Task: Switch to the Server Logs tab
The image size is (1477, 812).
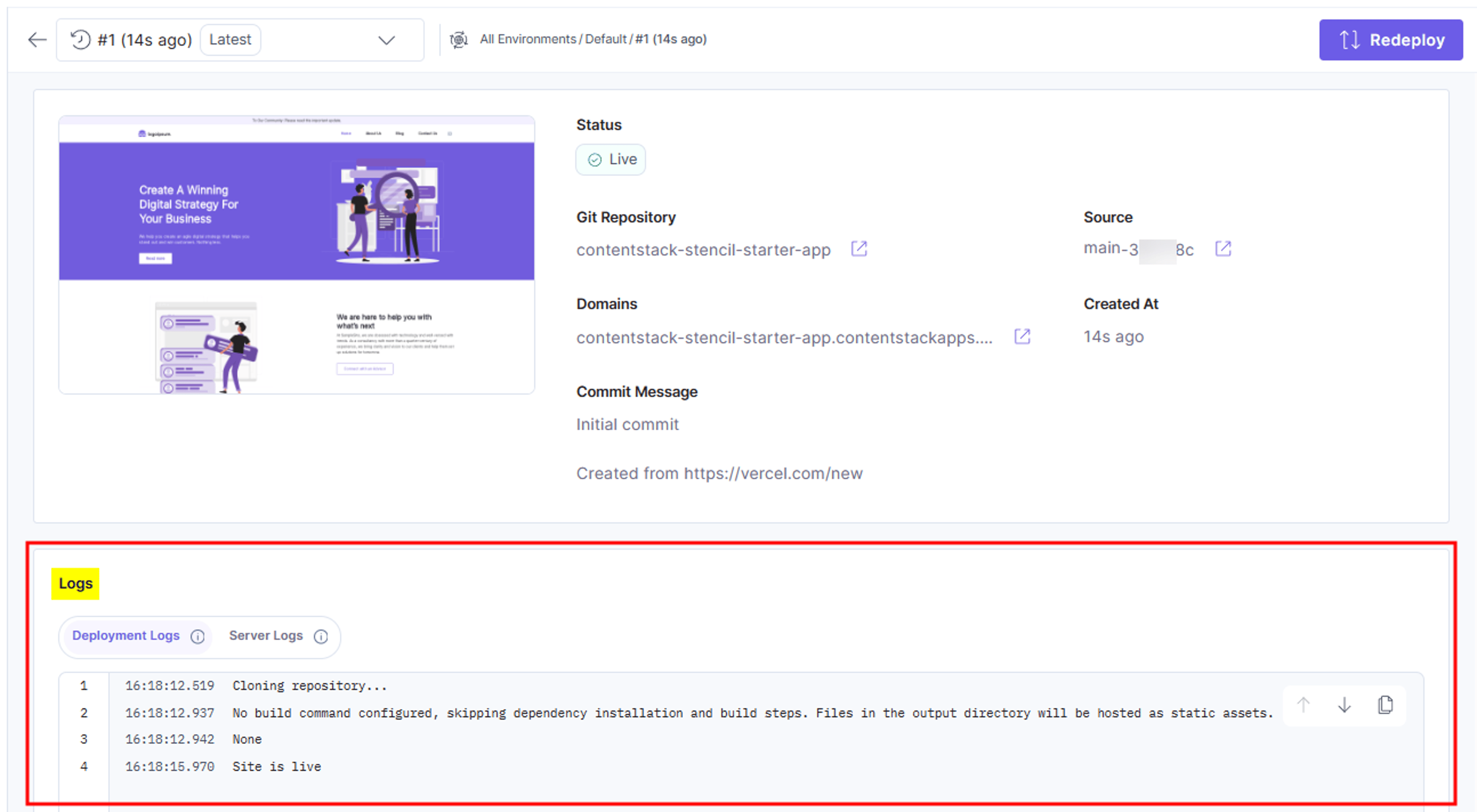Action: click(x=266, y=636)
